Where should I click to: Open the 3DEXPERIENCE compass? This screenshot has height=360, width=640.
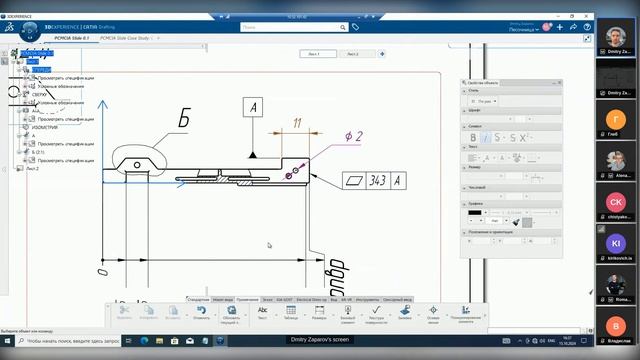(x=30, y=31)
